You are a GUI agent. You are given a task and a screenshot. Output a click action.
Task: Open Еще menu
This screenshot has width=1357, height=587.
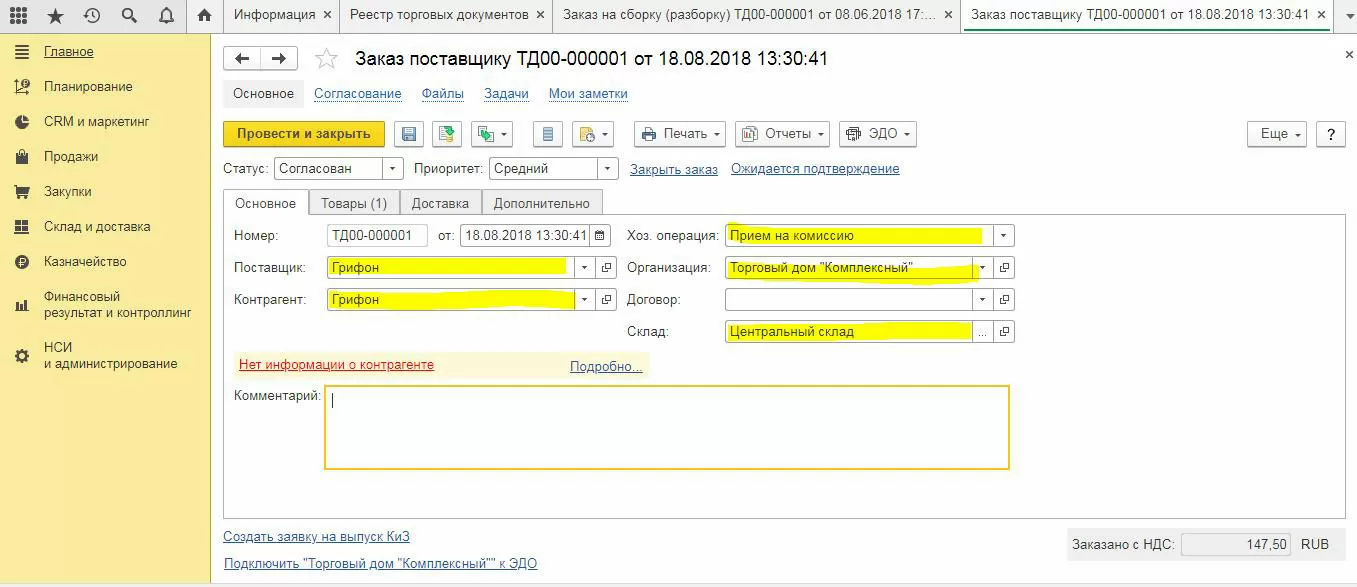[1277, 134]
